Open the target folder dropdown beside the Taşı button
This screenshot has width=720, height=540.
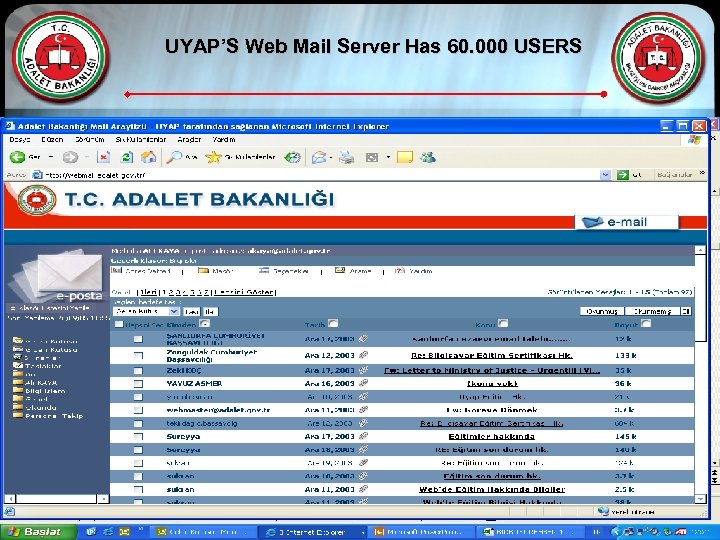pyautogui.click(x=146, y=311)
